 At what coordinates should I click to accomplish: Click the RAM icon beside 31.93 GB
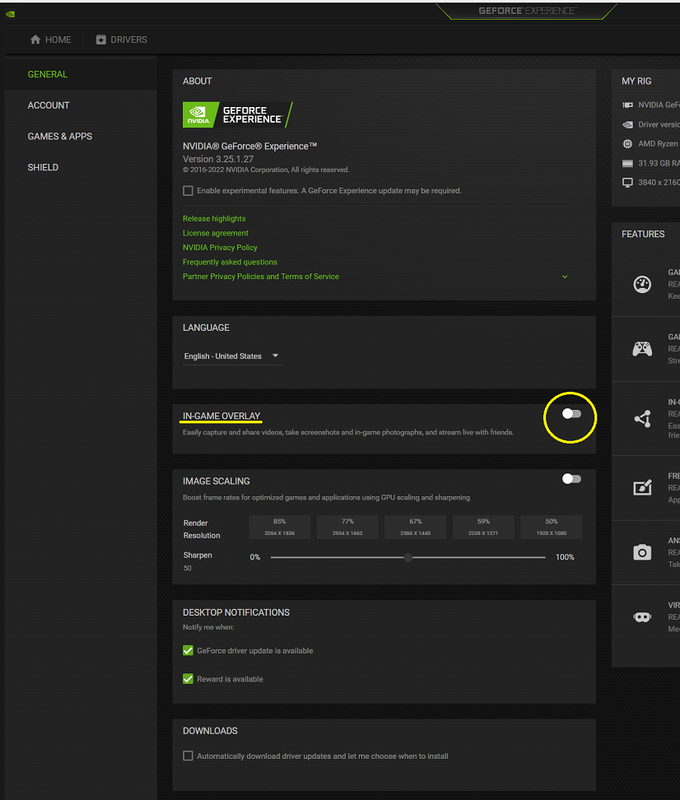click(x=627, y=163)
